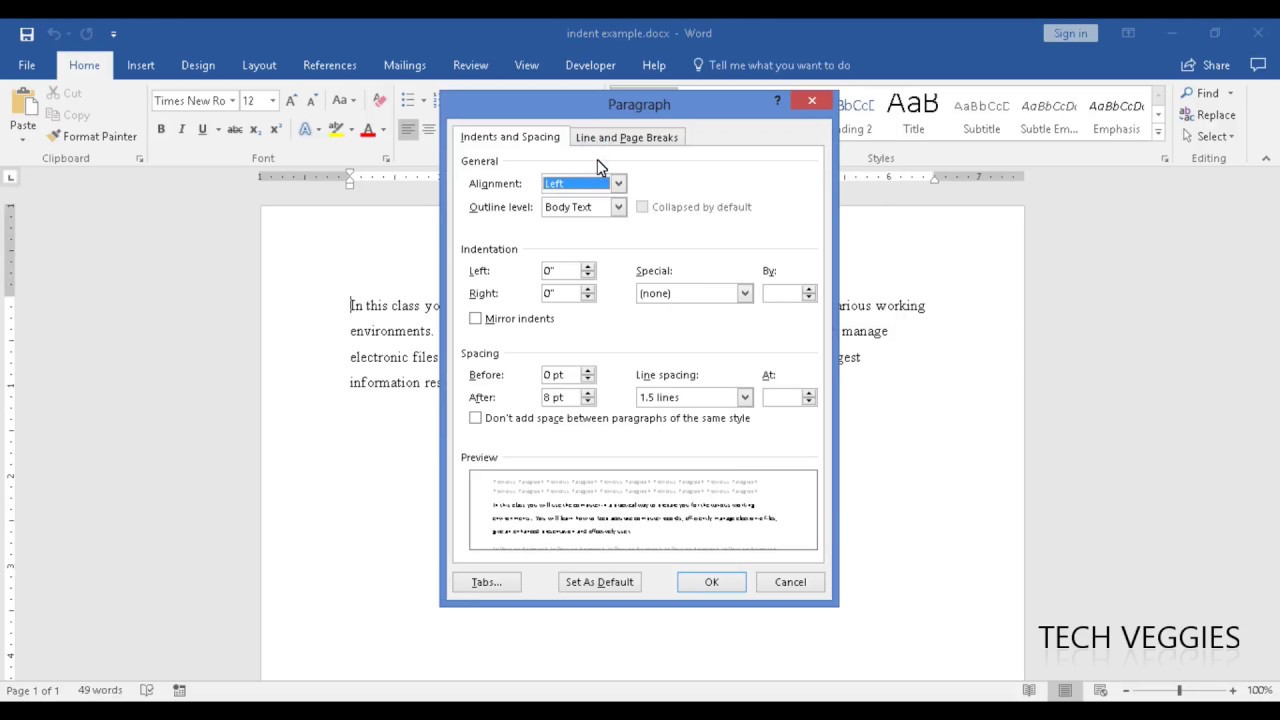This screenshot has height=720, width=1280.
Task: Apply Underline formatting
Action: (202, 130)
